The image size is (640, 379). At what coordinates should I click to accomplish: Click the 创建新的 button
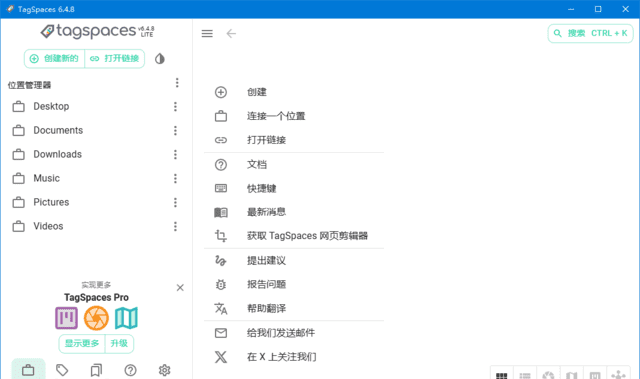pos(54,59)
